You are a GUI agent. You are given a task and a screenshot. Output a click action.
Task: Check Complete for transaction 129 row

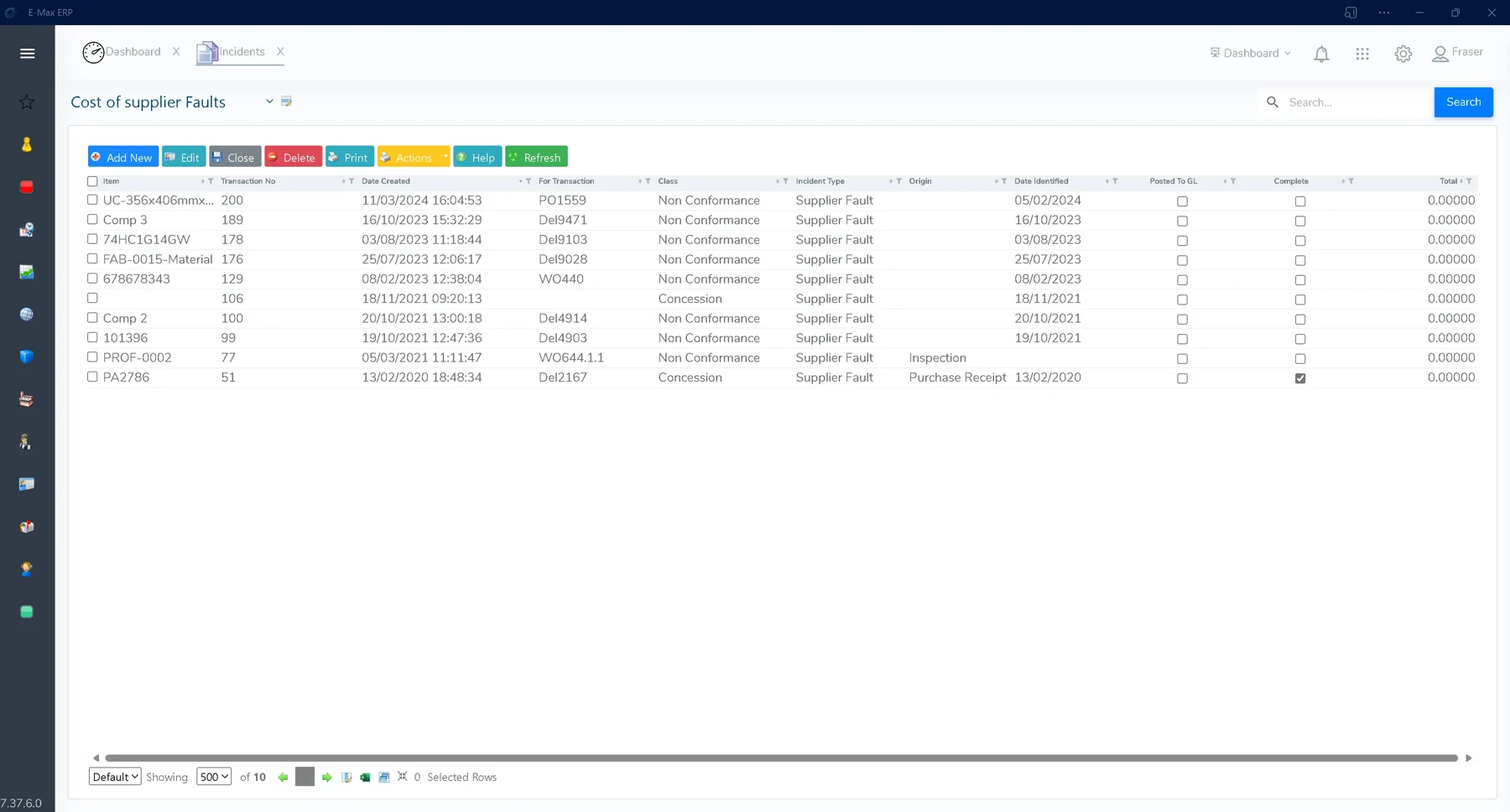coord(1300,280)
